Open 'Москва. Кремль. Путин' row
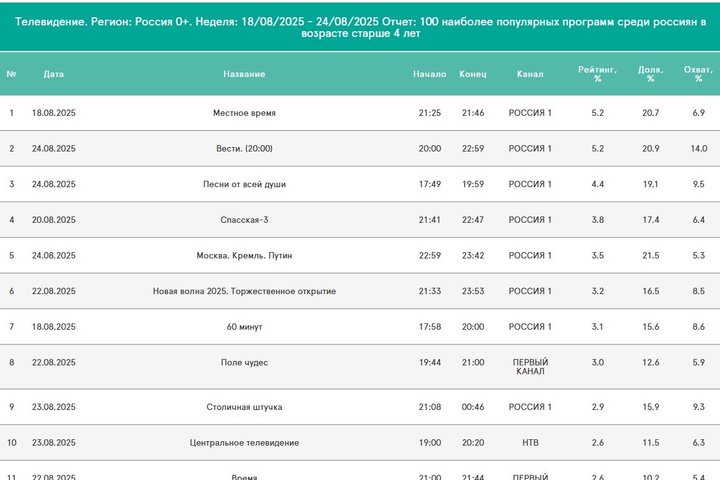The height and width of the screenshot is (480, 720). click(x=244, y=256)
